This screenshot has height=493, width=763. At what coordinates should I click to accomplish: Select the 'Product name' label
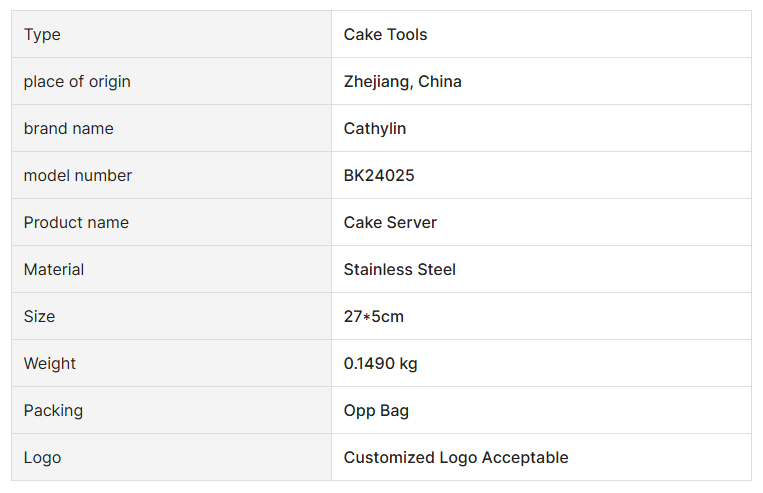pyautogui.click(x=76, y=223)
